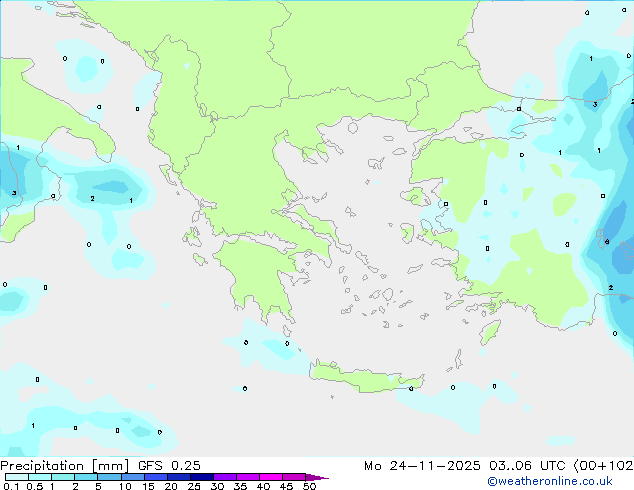Click the '45' legend scale value
634x490 pixels.
286,486
